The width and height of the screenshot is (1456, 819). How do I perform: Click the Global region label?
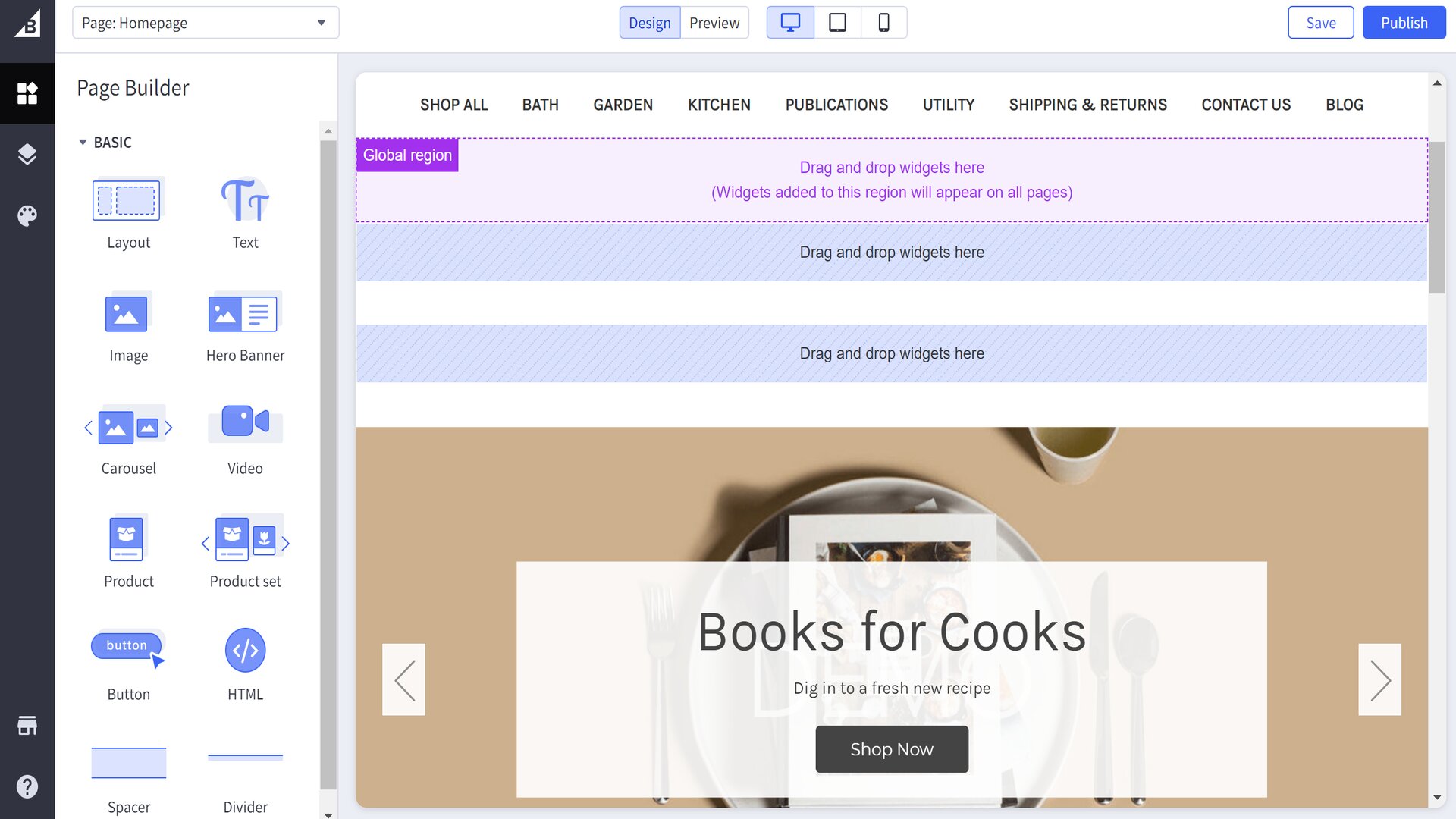tap(407, 155)
